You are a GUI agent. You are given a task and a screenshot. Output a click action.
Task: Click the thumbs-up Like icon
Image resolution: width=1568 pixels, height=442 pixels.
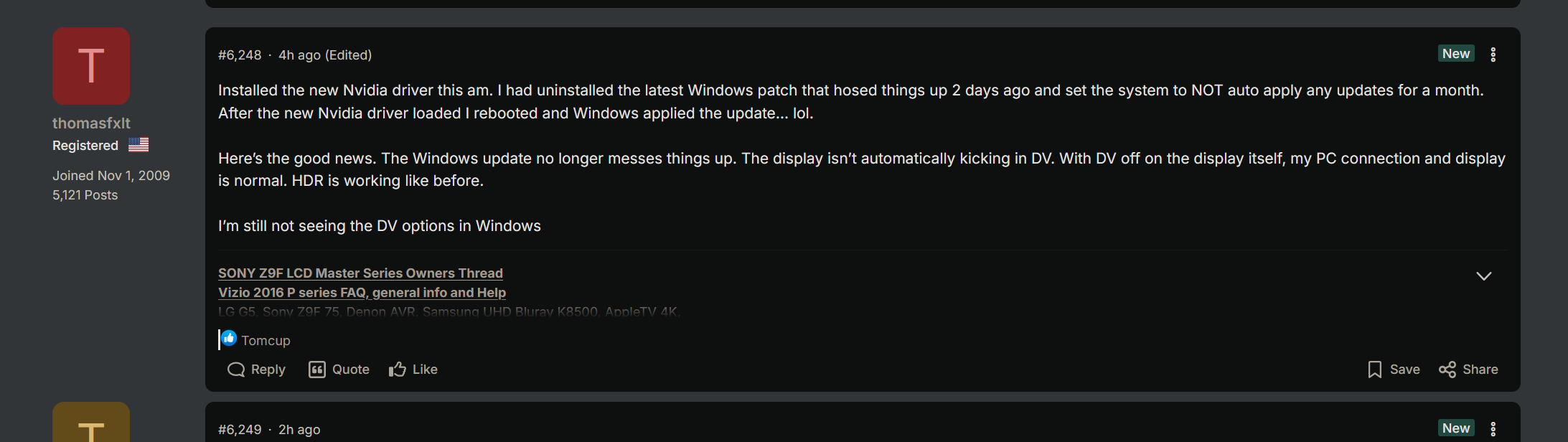pos(398,368)
